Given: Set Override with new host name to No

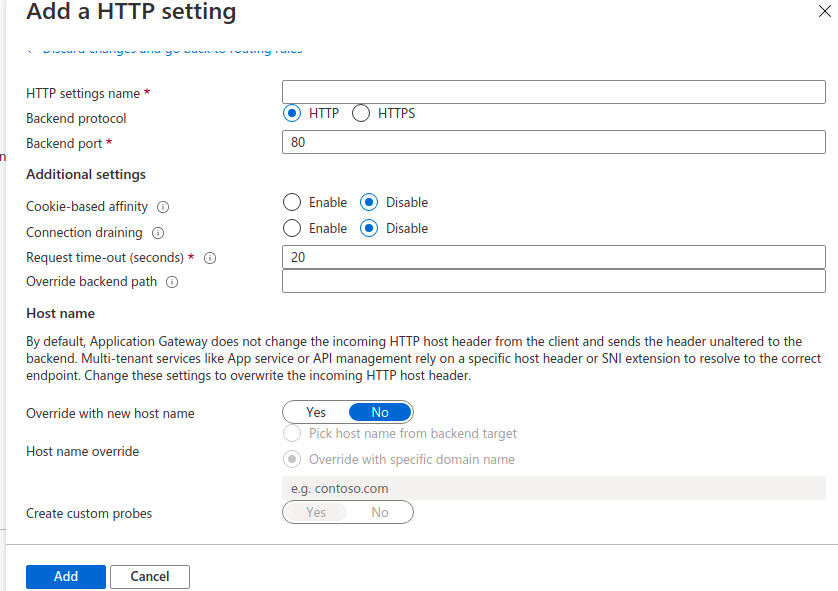Looking at the screenshot, I should point(380,412).
